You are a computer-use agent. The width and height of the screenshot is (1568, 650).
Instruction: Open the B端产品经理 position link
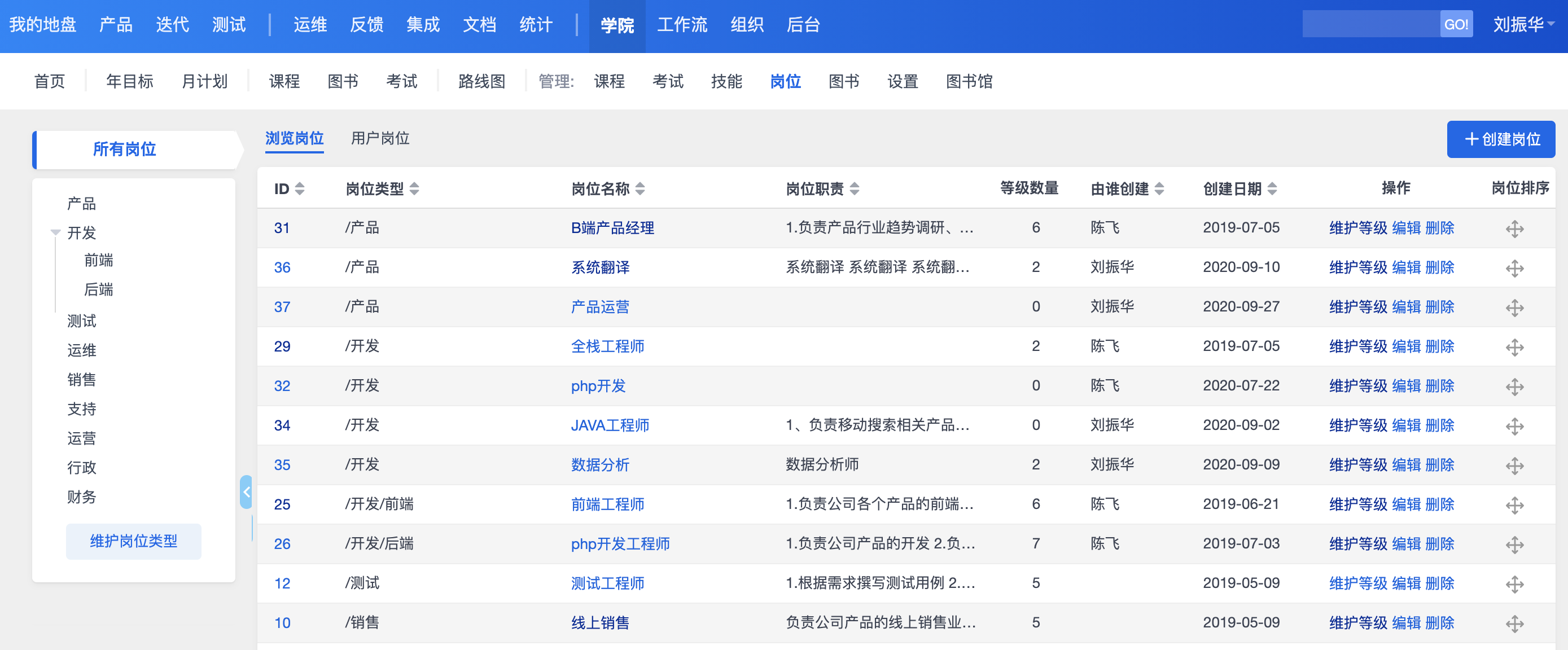pos(612,227)
